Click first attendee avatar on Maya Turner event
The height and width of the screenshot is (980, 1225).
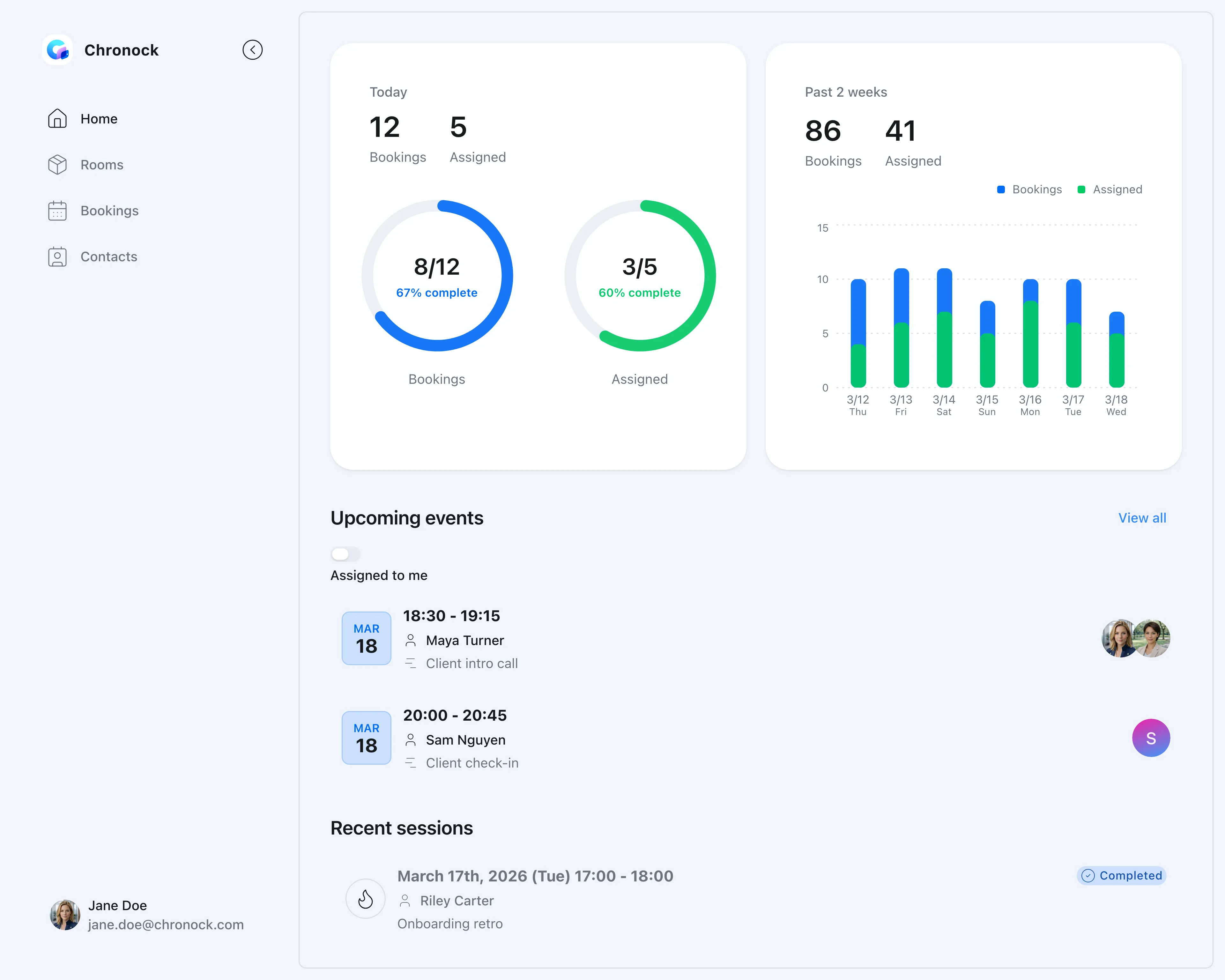coord(1119,638)
